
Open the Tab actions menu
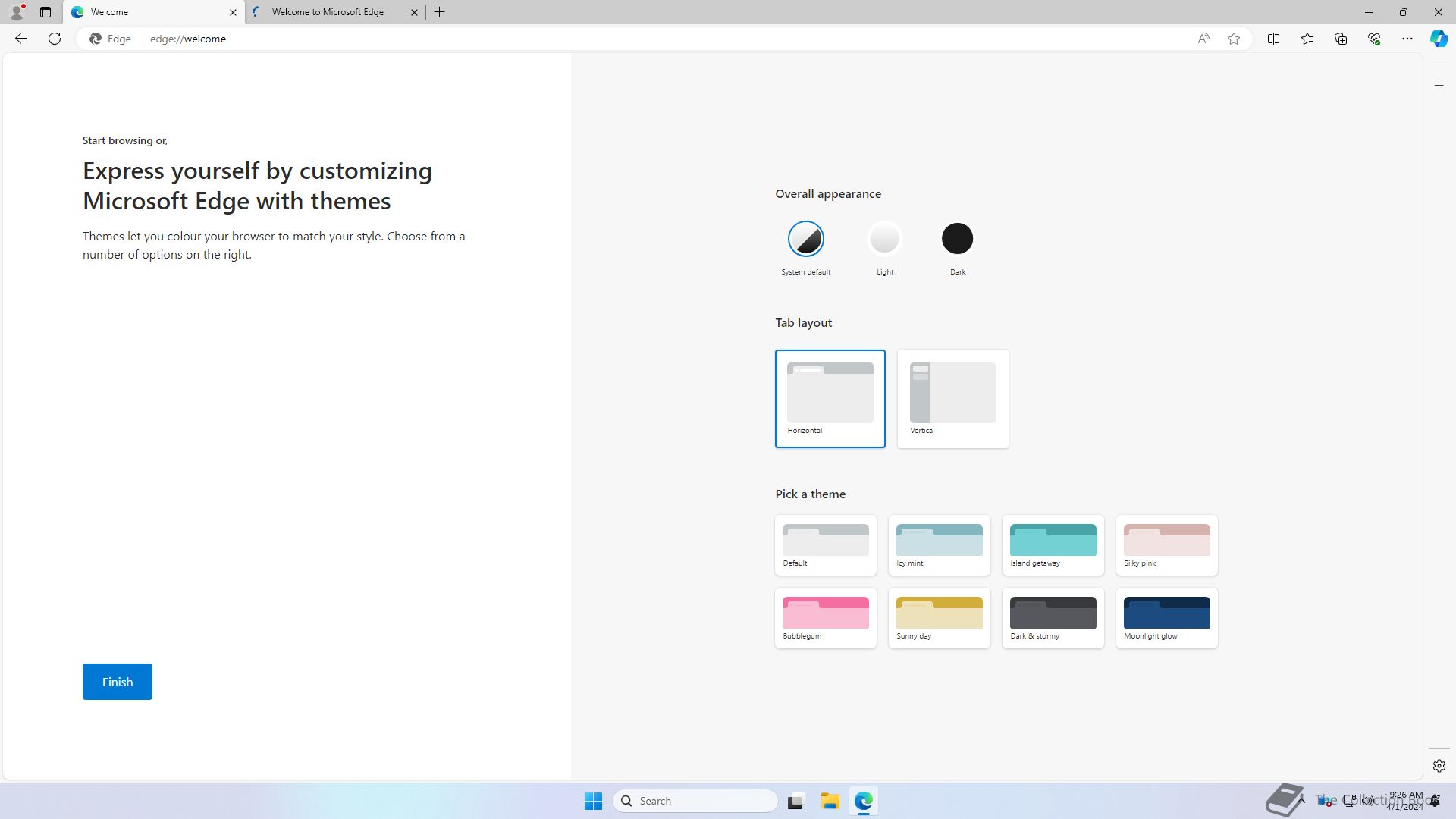pos(45,12)
